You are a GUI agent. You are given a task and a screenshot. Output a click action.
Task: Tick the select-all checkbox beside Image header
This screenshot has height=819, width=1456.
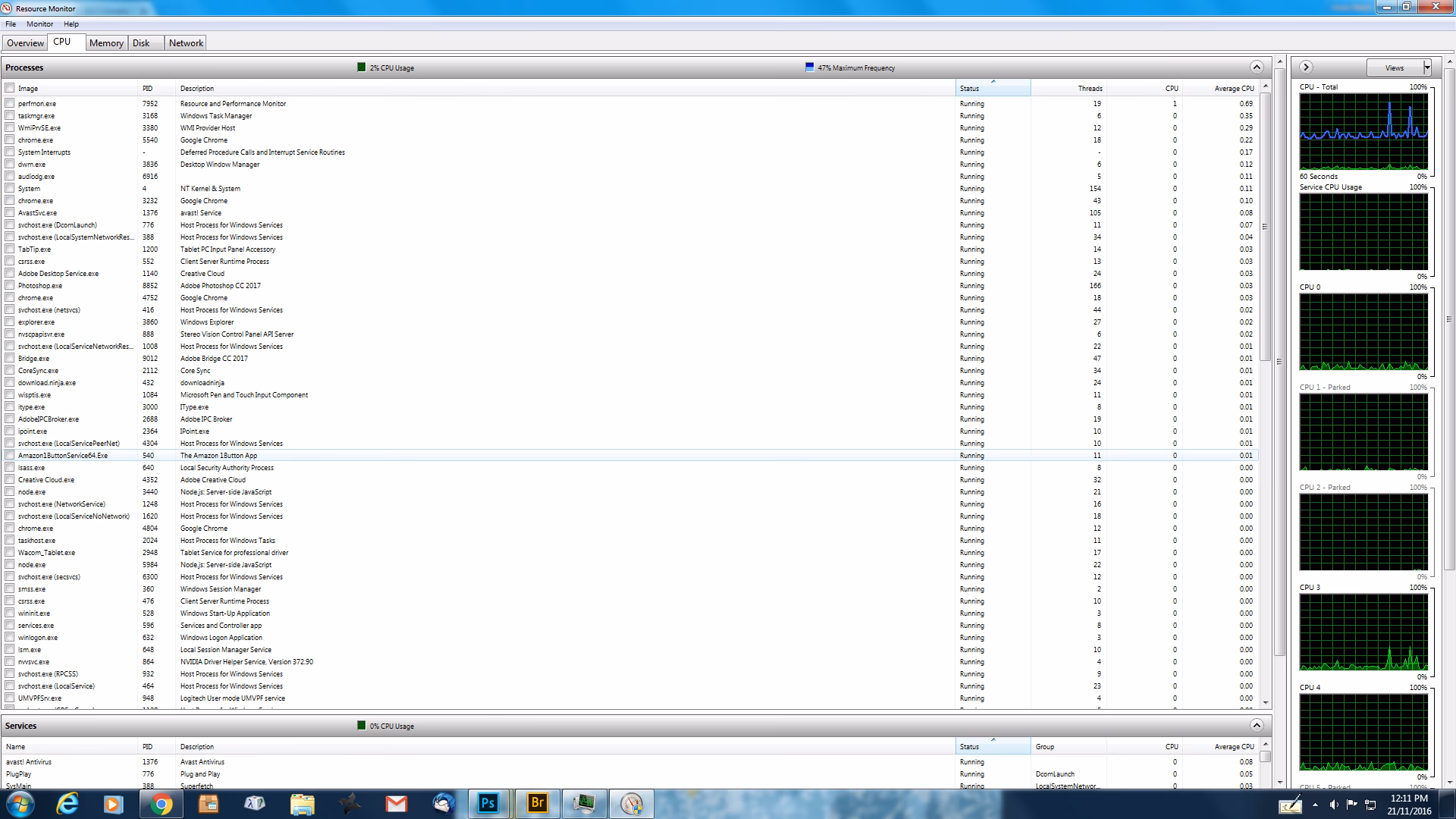[x=10, y=88]
